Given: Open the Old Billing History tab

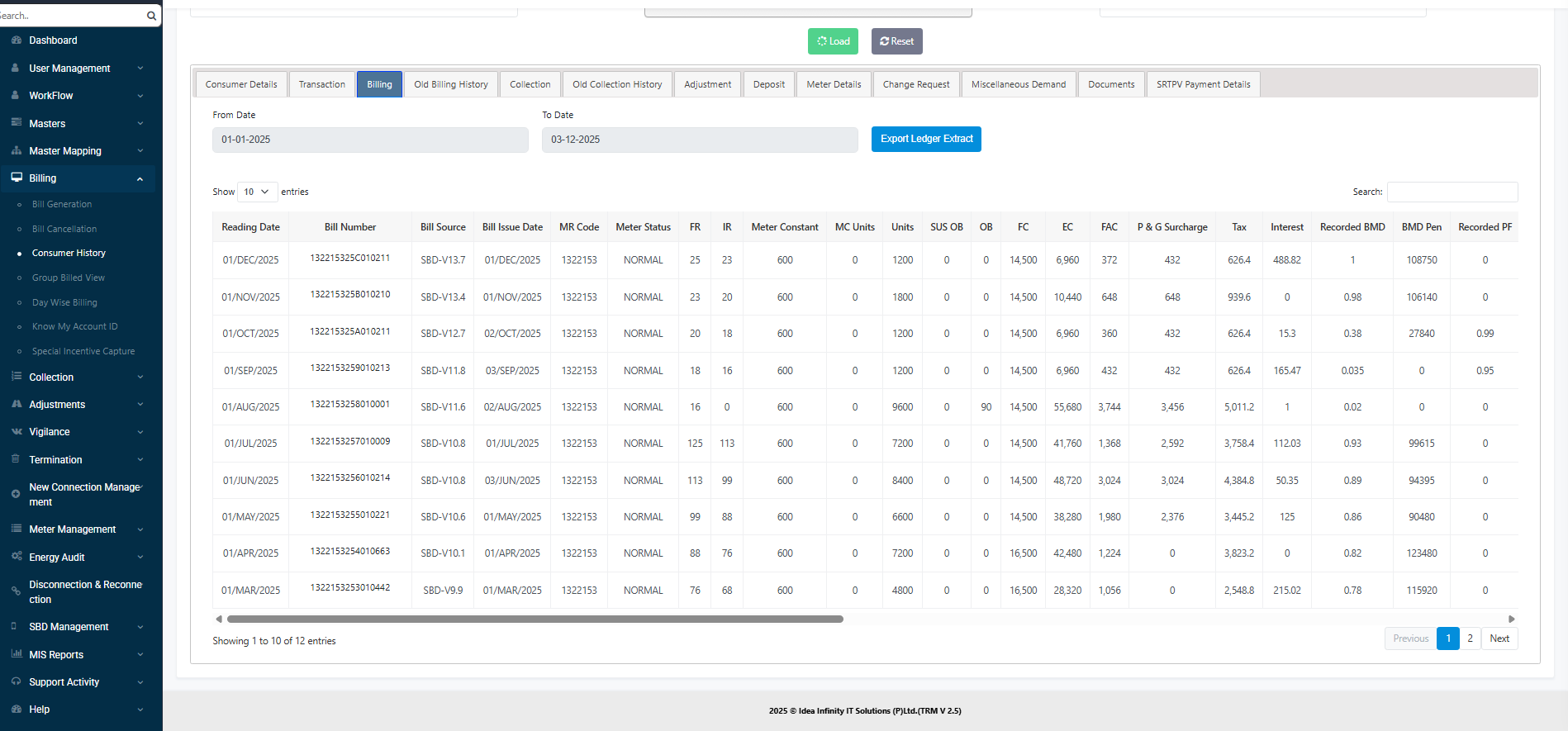Looking at the screenshot, I should (451, 84).
